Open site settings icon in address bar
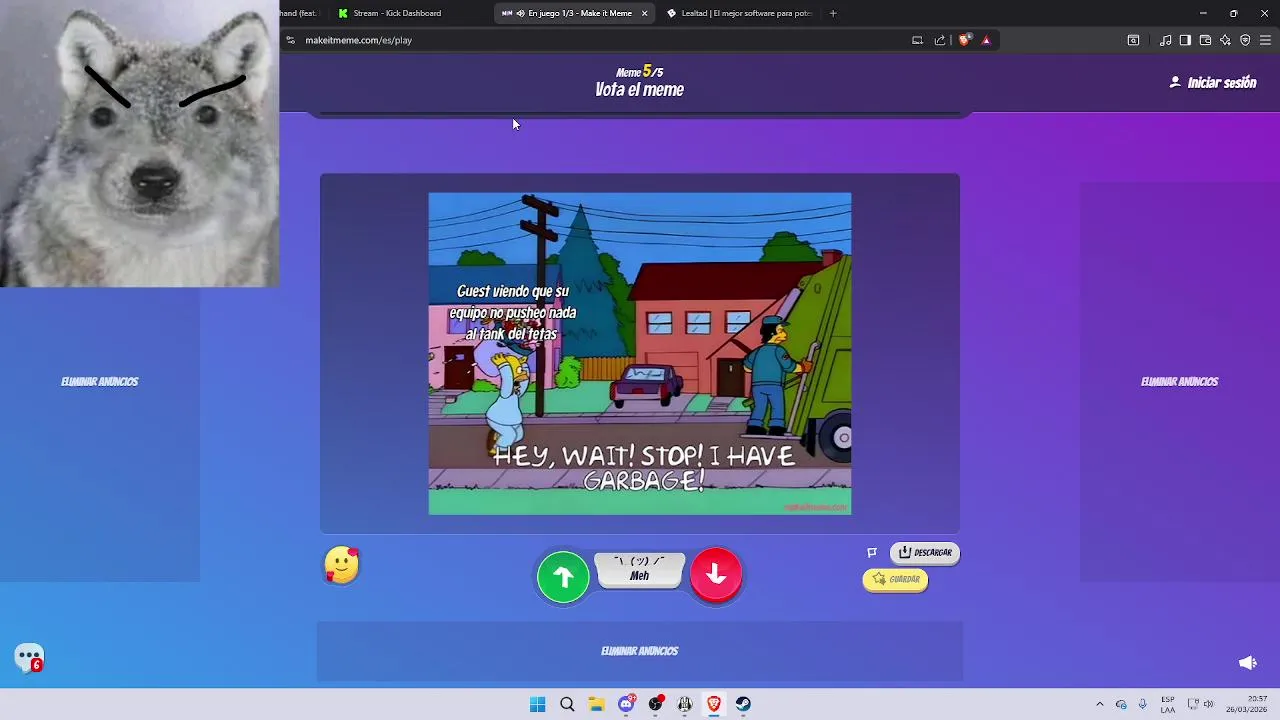Screen dimensions: 1280x720 290,40
